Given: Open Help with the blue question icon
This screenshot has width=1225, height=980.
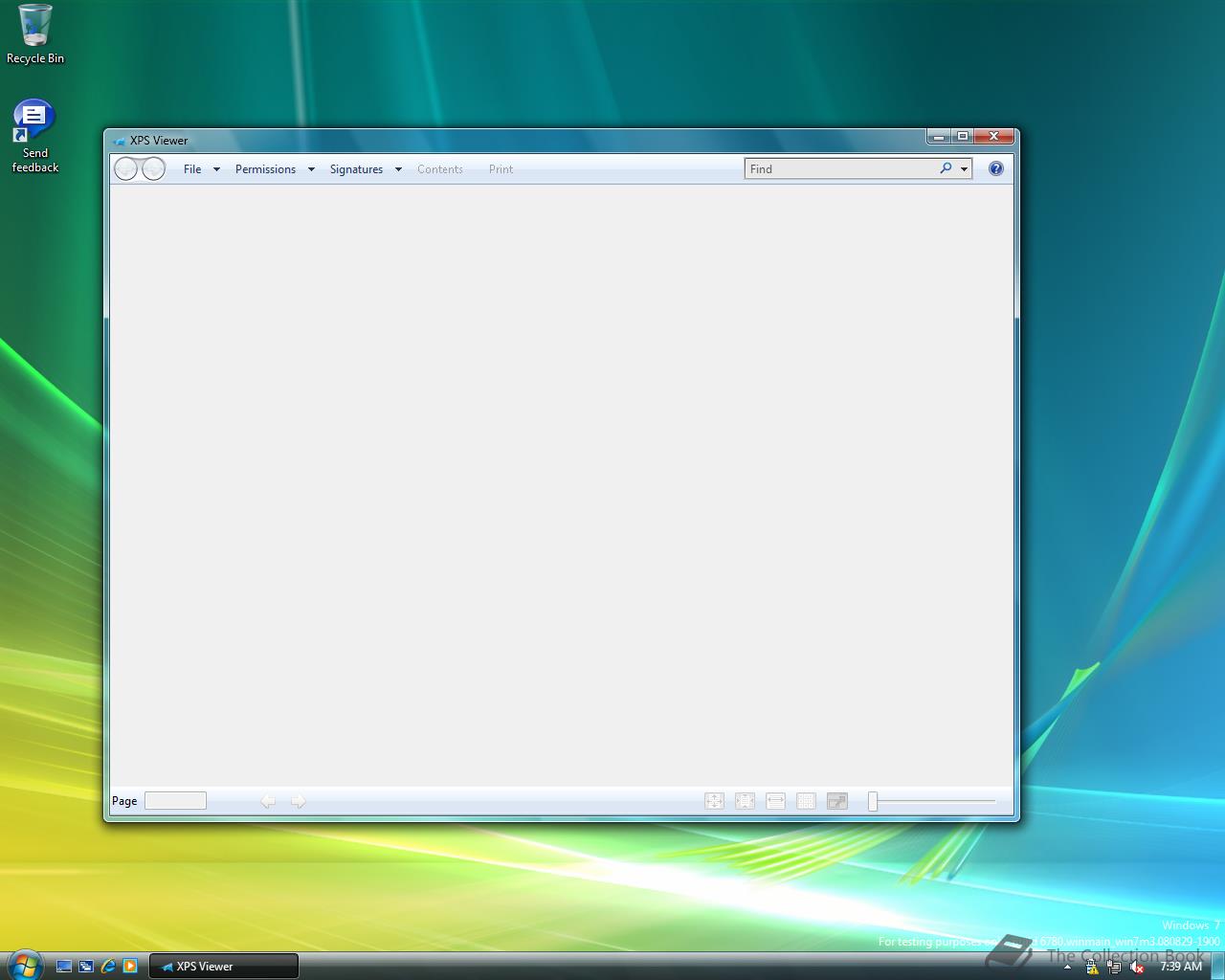Looking at the screenshot, I should (x=996, y=168).
